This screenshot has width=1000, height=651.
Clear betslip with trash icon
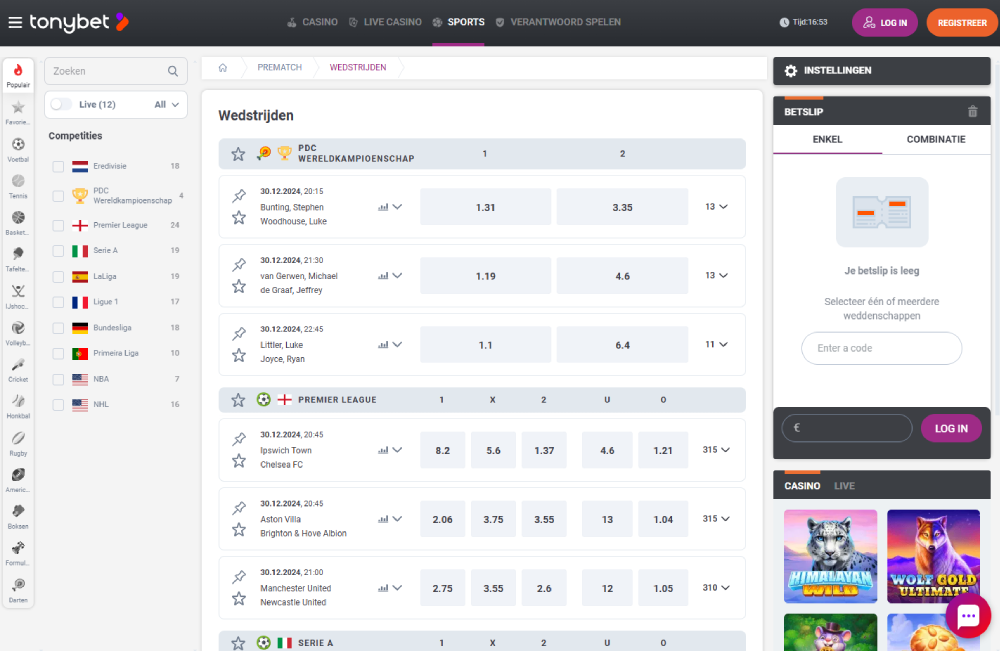[x=973, y=112]
